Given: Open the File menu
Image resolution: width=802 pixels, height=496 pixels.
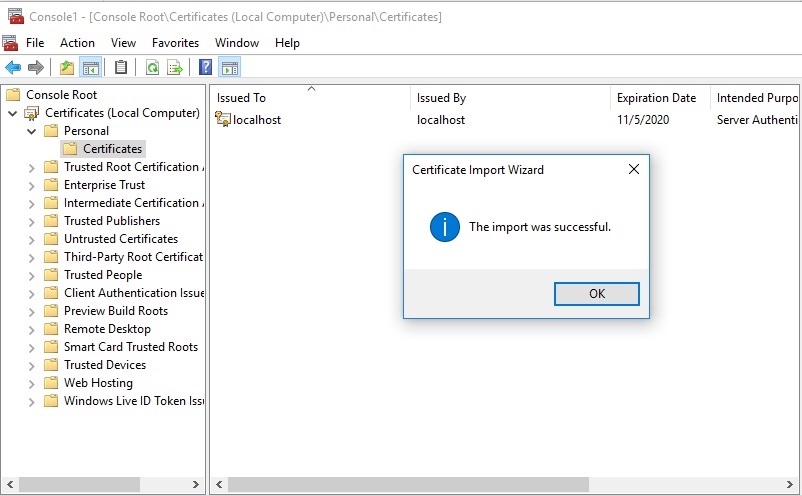Looking at the screenshot, I should (x=35, y=42).
